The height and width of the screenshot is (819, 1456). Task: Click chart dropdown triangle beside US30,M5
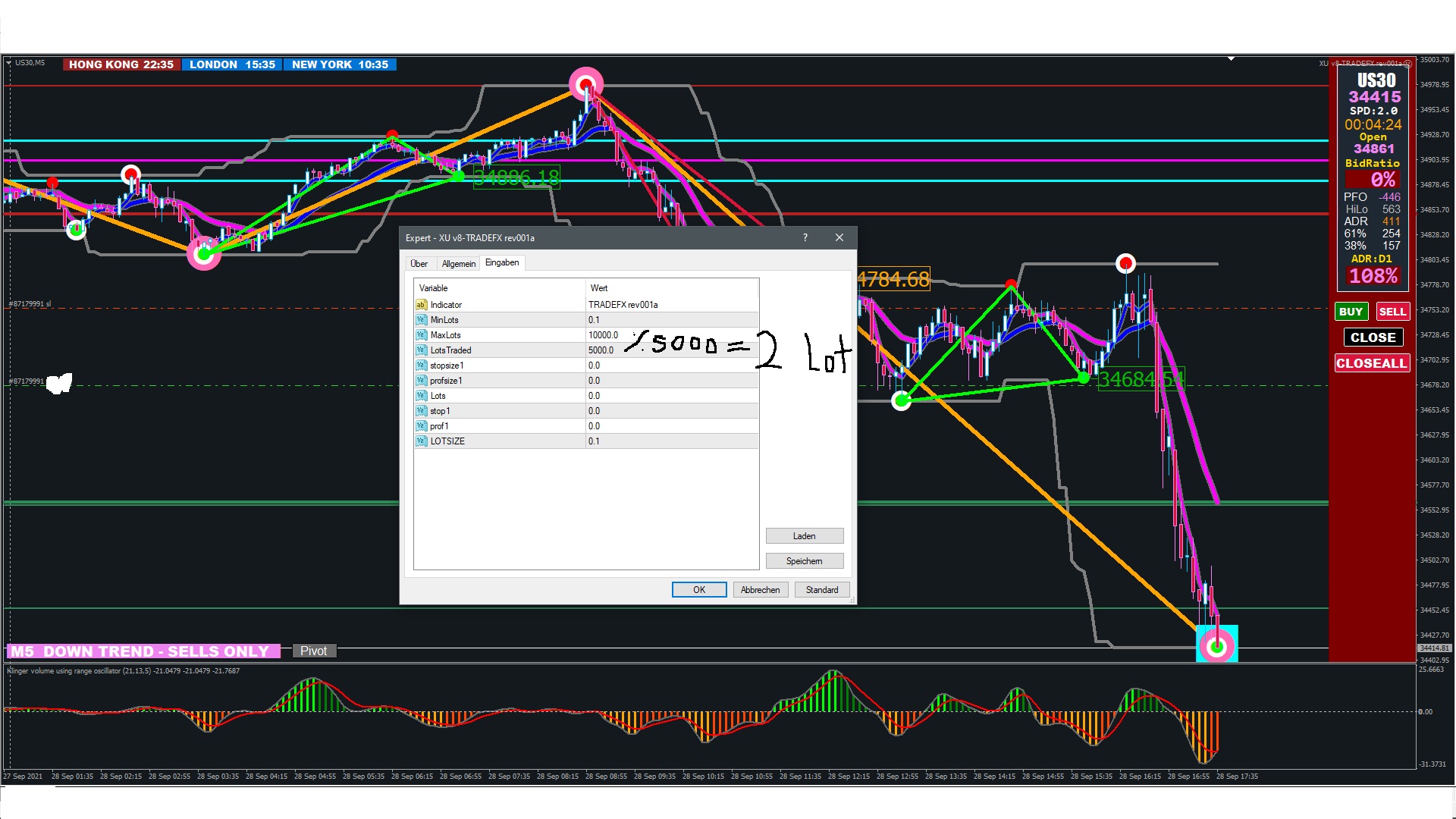pos(9,63)
